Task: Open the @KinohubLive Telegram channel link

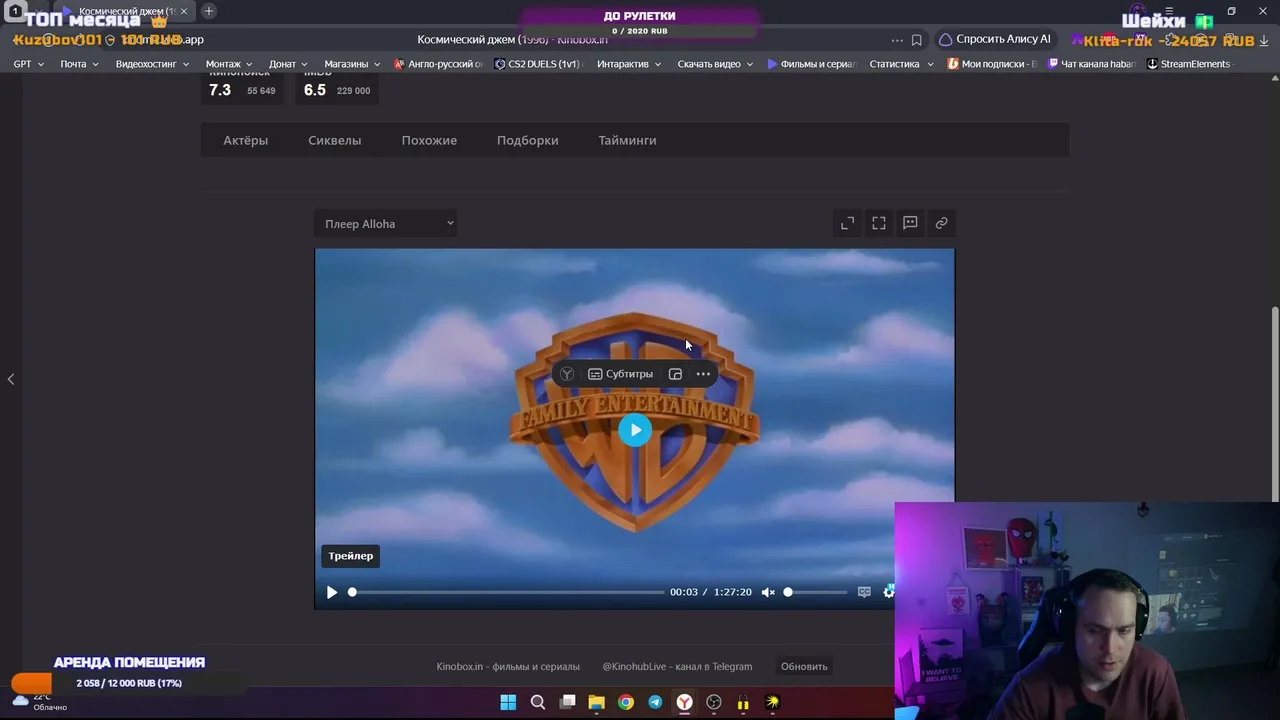Action: (x=677, y=667)
